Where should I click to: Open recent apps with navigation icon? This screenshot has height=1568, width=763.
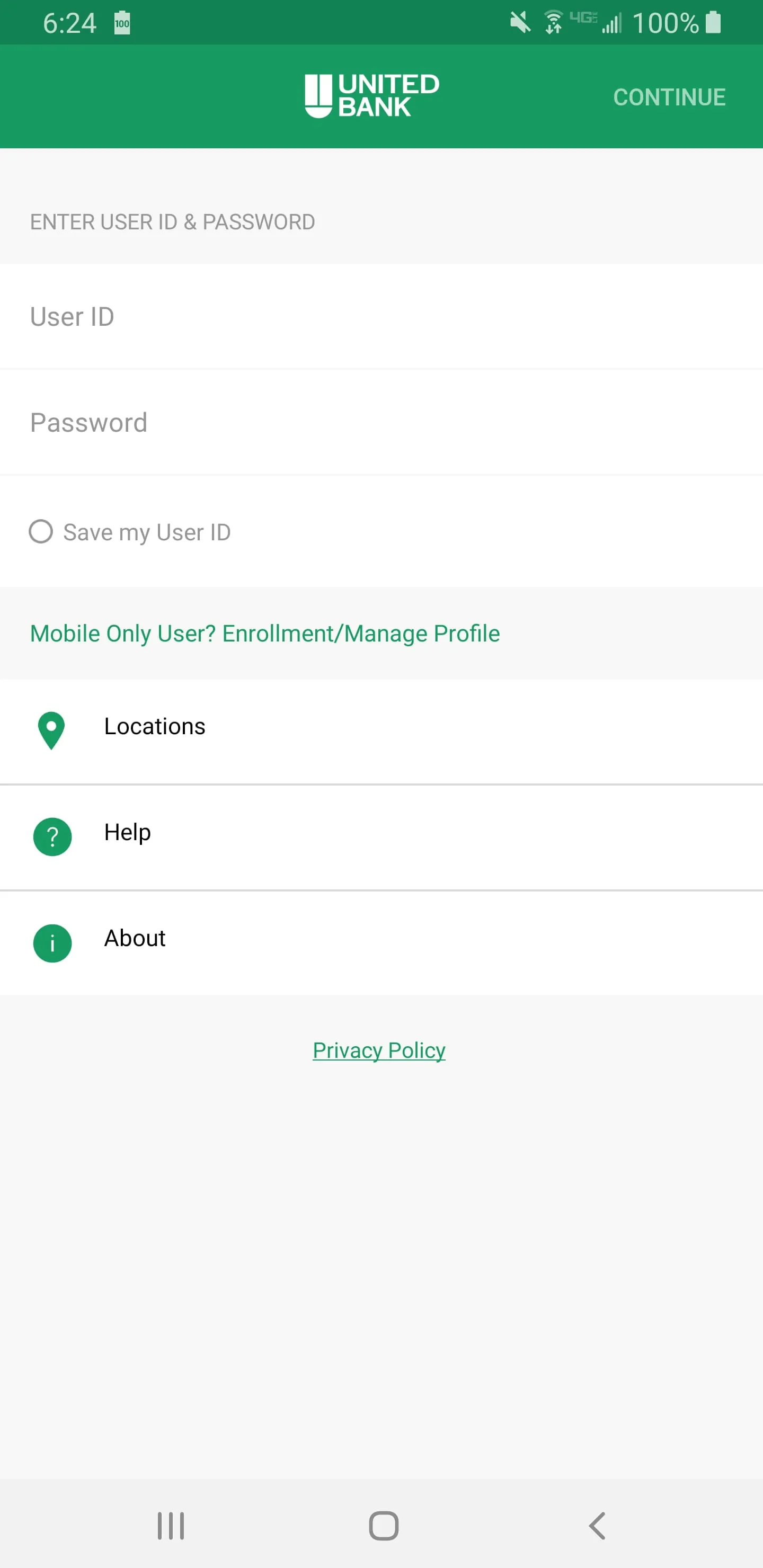pyautogui.click(x=171, y=1526)
